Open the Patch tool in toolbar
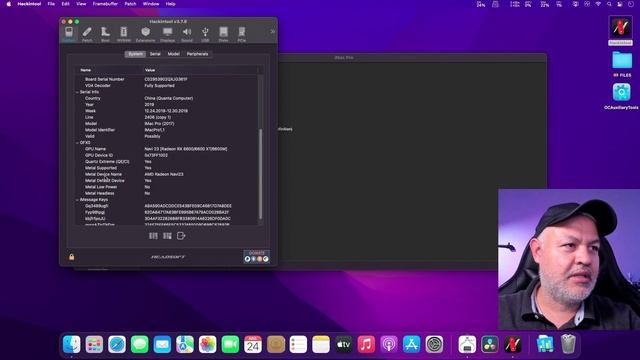Image resolution: width=640 pixels, height=360 pixels. pyautogui.click(x=87, y=34)
